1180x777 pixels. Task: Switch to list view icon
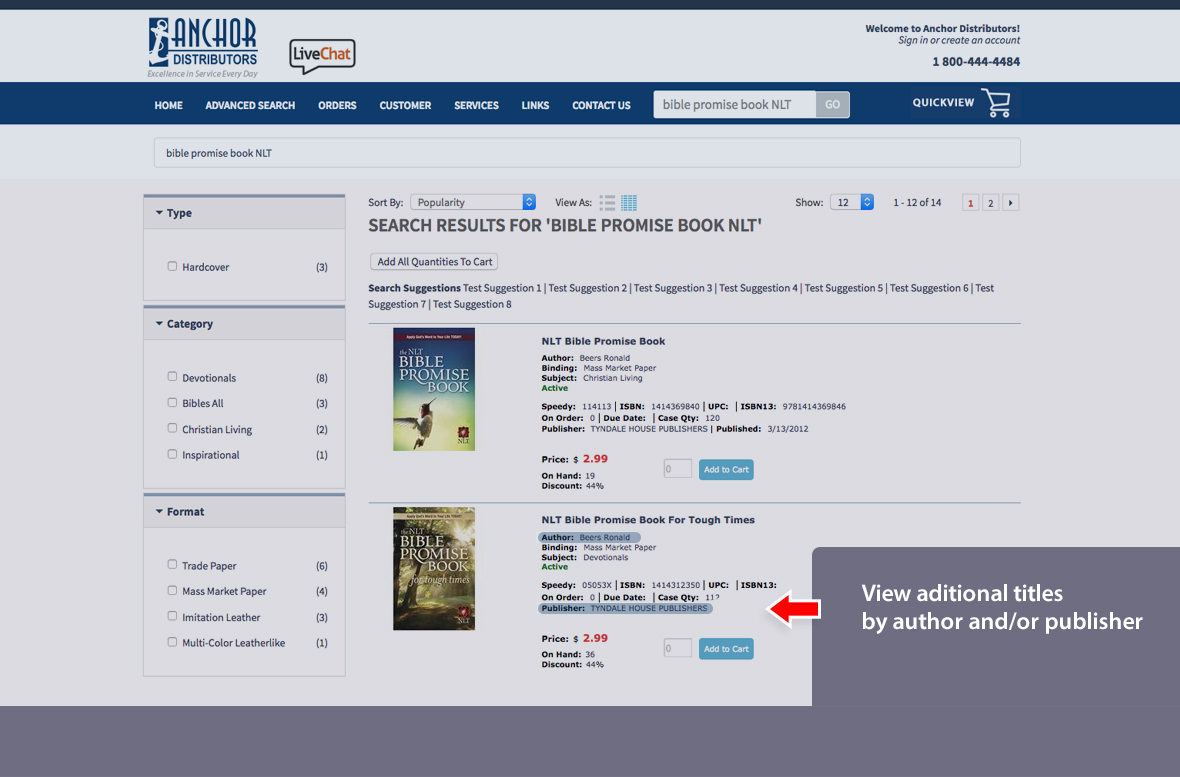tap(607, 203)
